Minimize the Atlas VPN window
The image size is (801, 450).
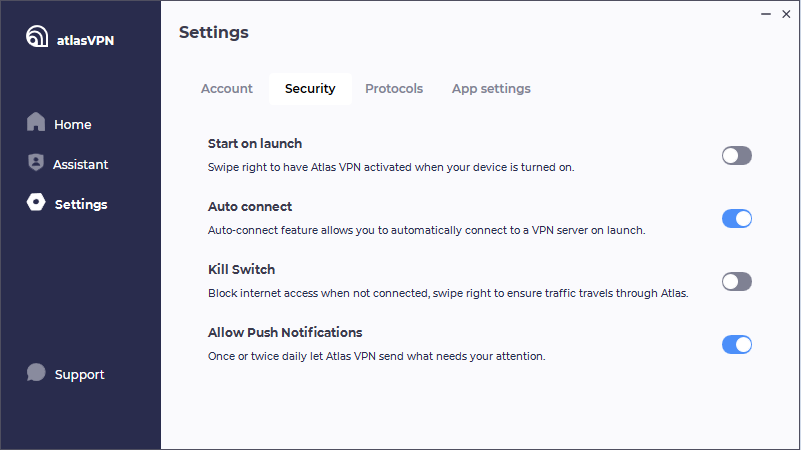[x=766, y=14]
